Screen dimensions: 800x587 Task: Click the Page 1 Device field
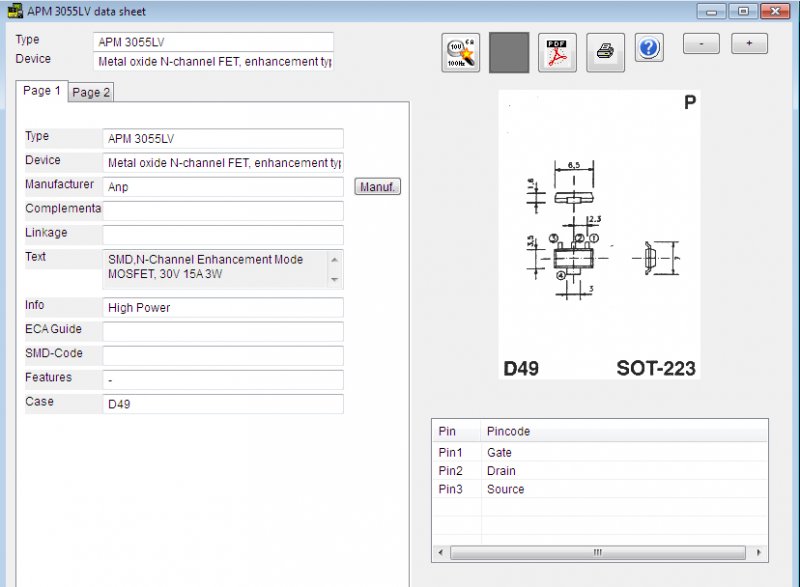223,163
